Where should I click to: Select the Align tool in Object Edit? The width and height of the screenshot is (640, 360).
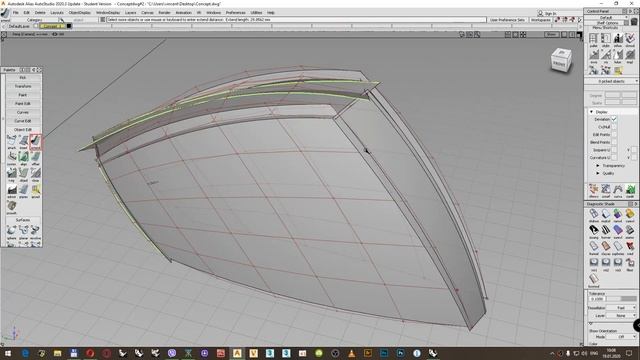[x=24, y=158]
